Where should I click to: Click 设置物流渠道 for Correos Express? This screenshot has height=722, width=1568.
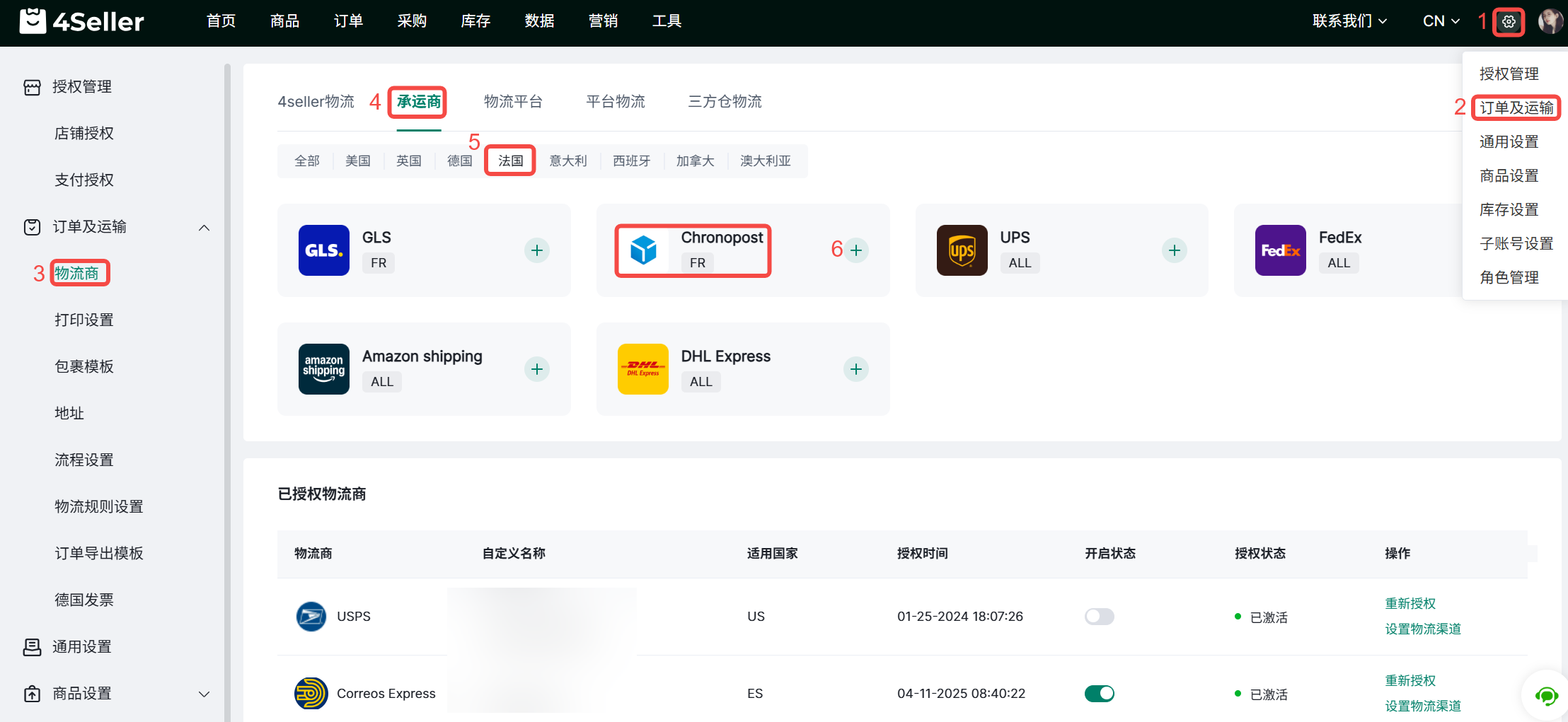coord(1423,706)
